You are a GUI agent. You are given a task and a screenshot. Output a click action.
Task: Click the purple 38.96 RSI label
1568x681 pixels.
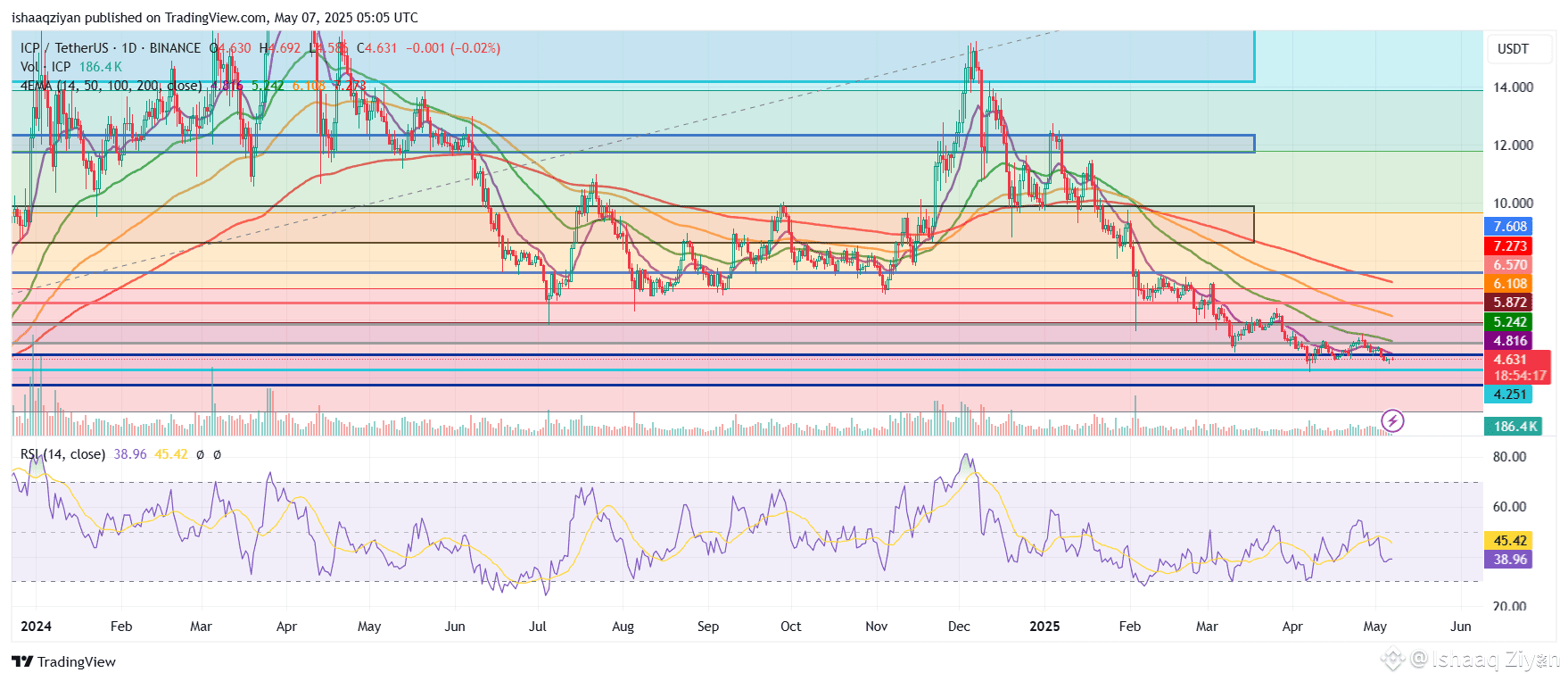tap(1509, 560)
